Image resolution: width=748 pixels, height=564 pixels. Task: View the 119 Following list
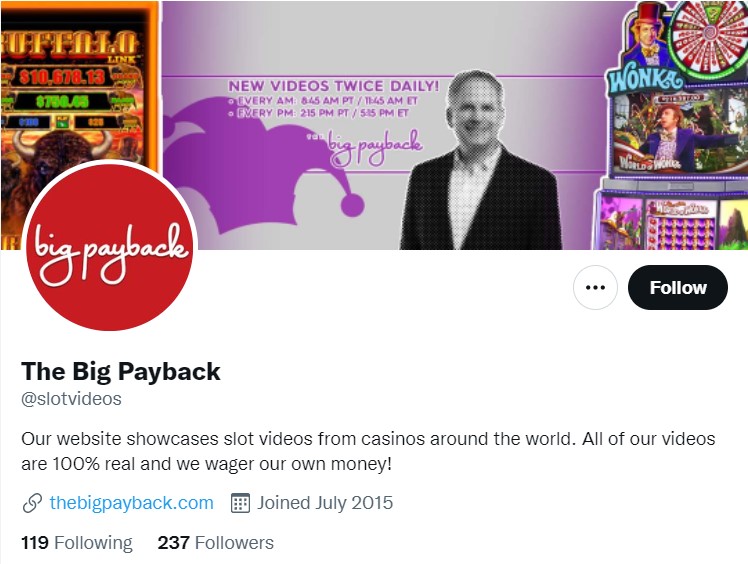point(77,543)
